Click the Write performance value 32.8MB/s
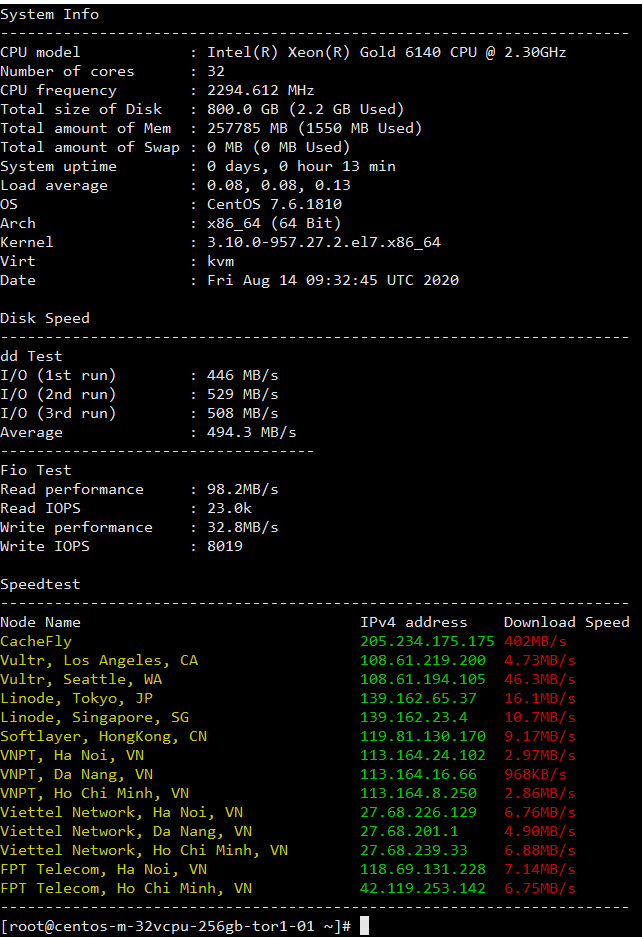Image resolution: width=642 pixels, height=937 pixels. point(243,527)
